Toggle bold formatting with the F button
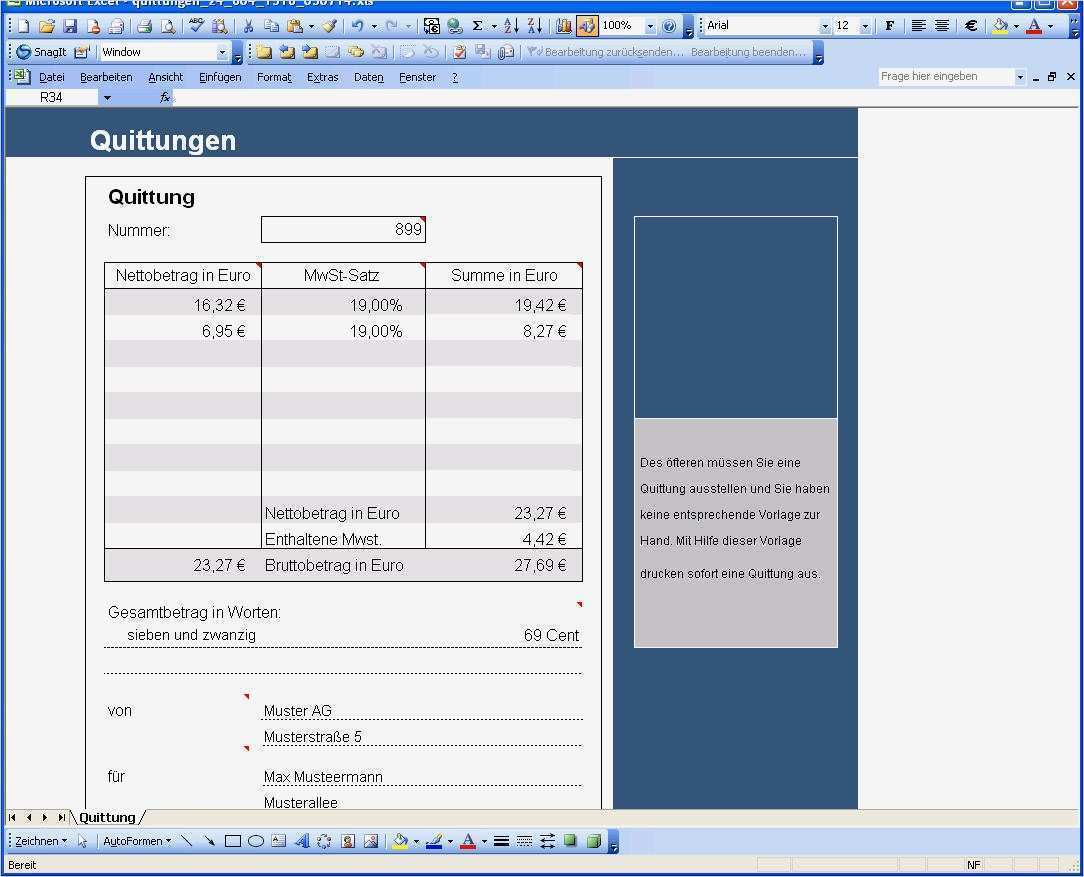This screenshot has height=877, width=1084. (x=890, y=26)
